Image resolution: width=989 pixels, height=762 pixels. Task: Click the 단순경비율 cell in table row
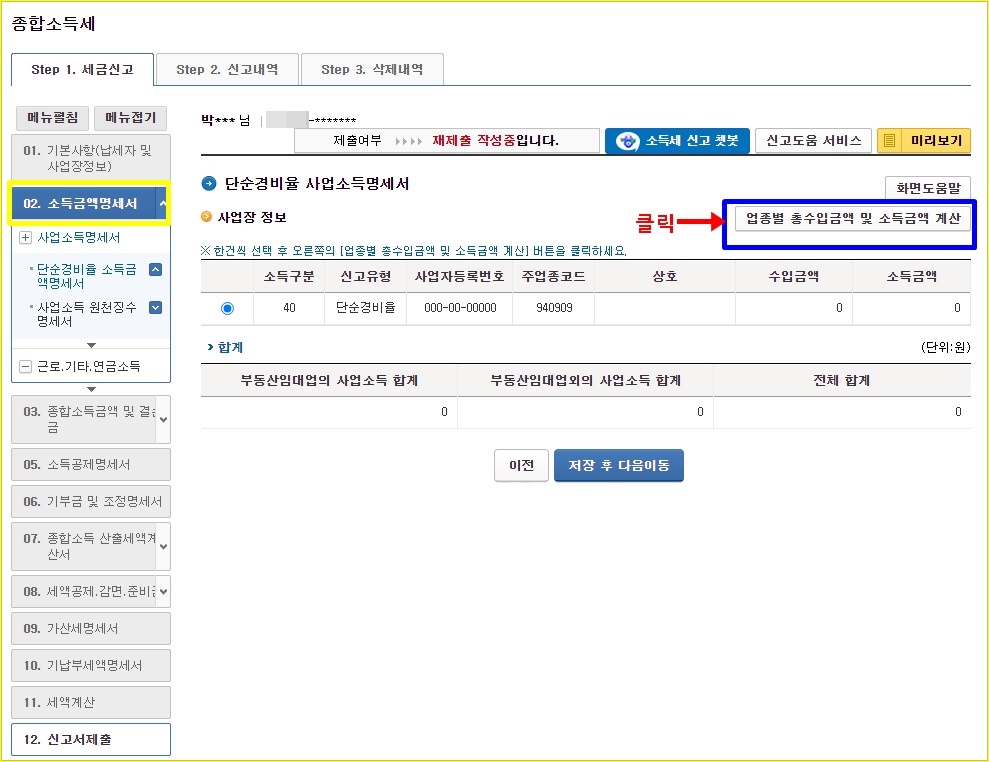366,308
